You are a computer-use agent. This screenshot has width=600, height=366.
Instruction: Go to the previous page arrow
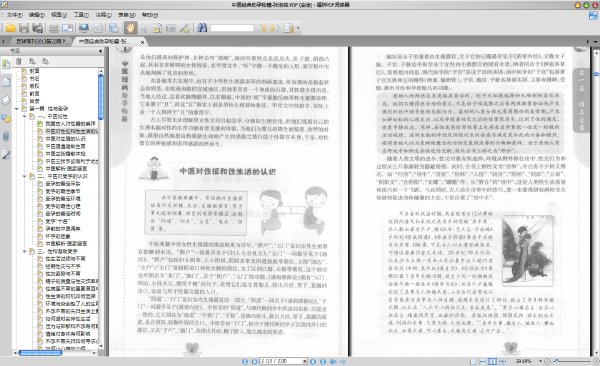pos(254,361)
